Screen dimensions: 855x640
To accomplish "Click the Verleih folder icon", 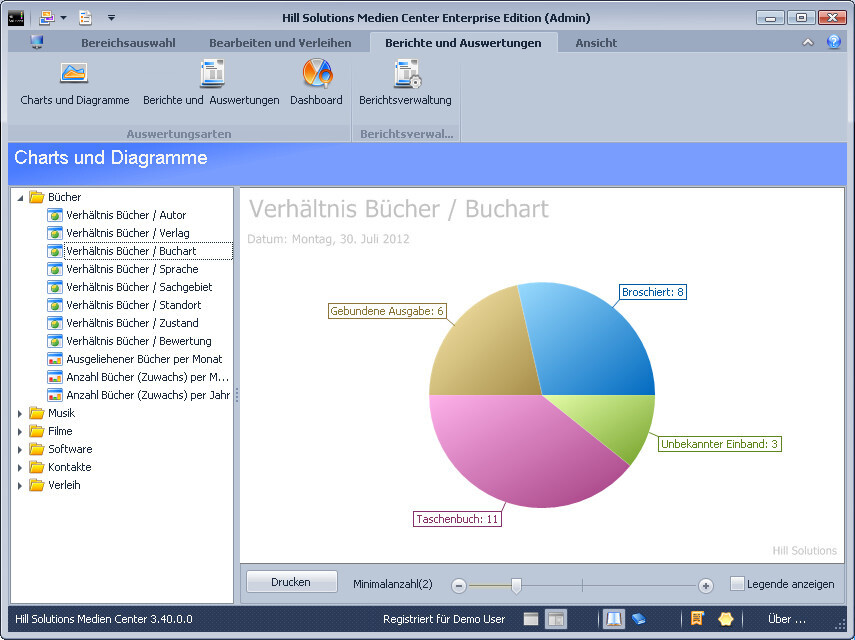I will tap(37, 485).
